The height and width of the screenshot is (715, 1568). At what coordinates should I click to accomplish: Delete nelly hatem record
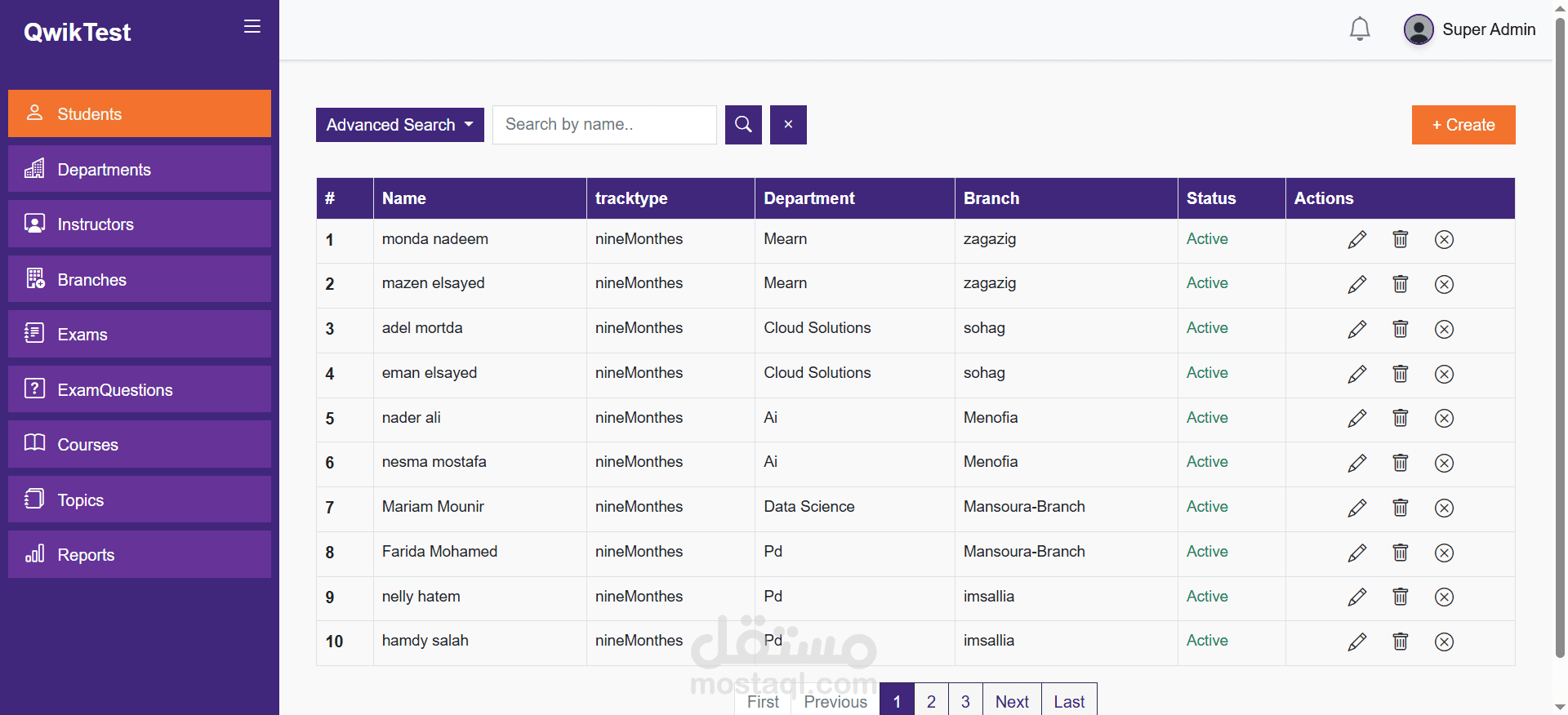pyautogui.click(x=1401, y=597)
